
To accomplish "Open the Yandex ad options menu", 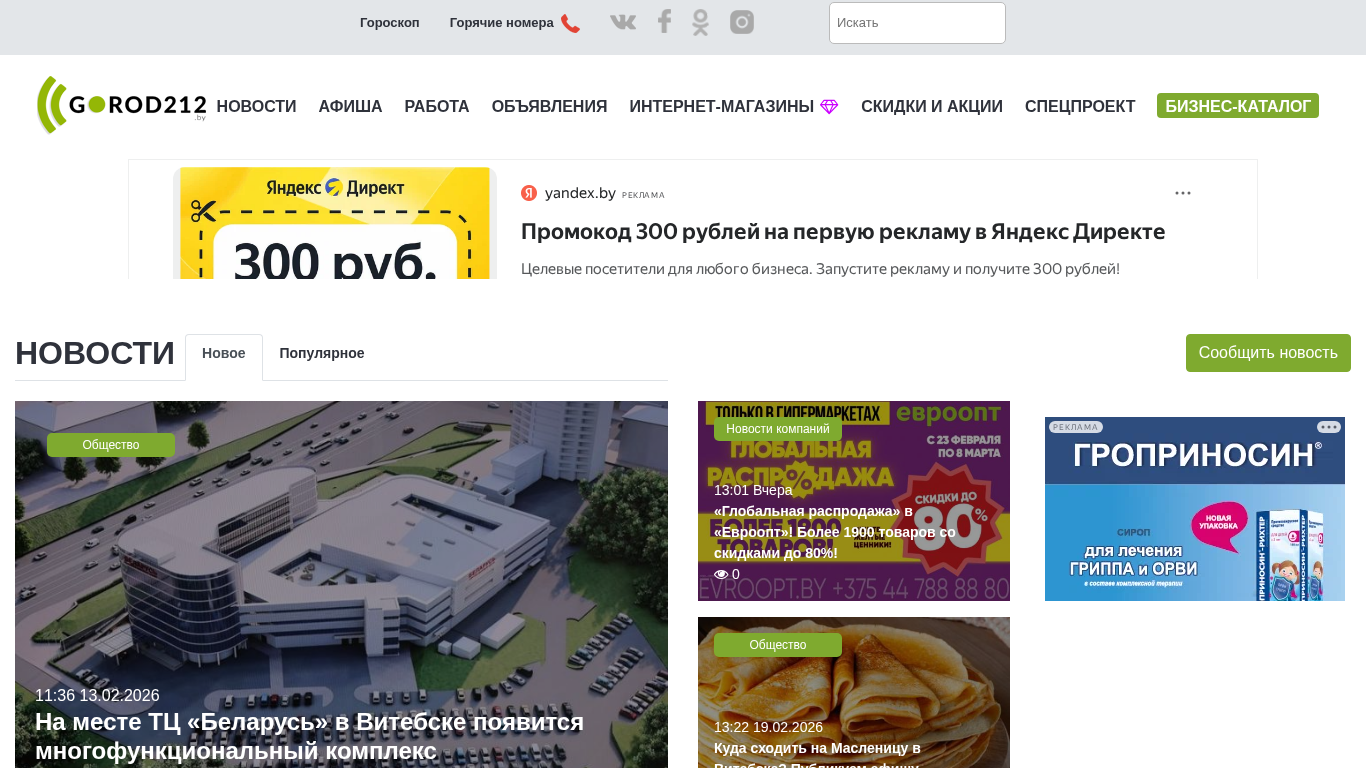I will [x=1183, y=193].
